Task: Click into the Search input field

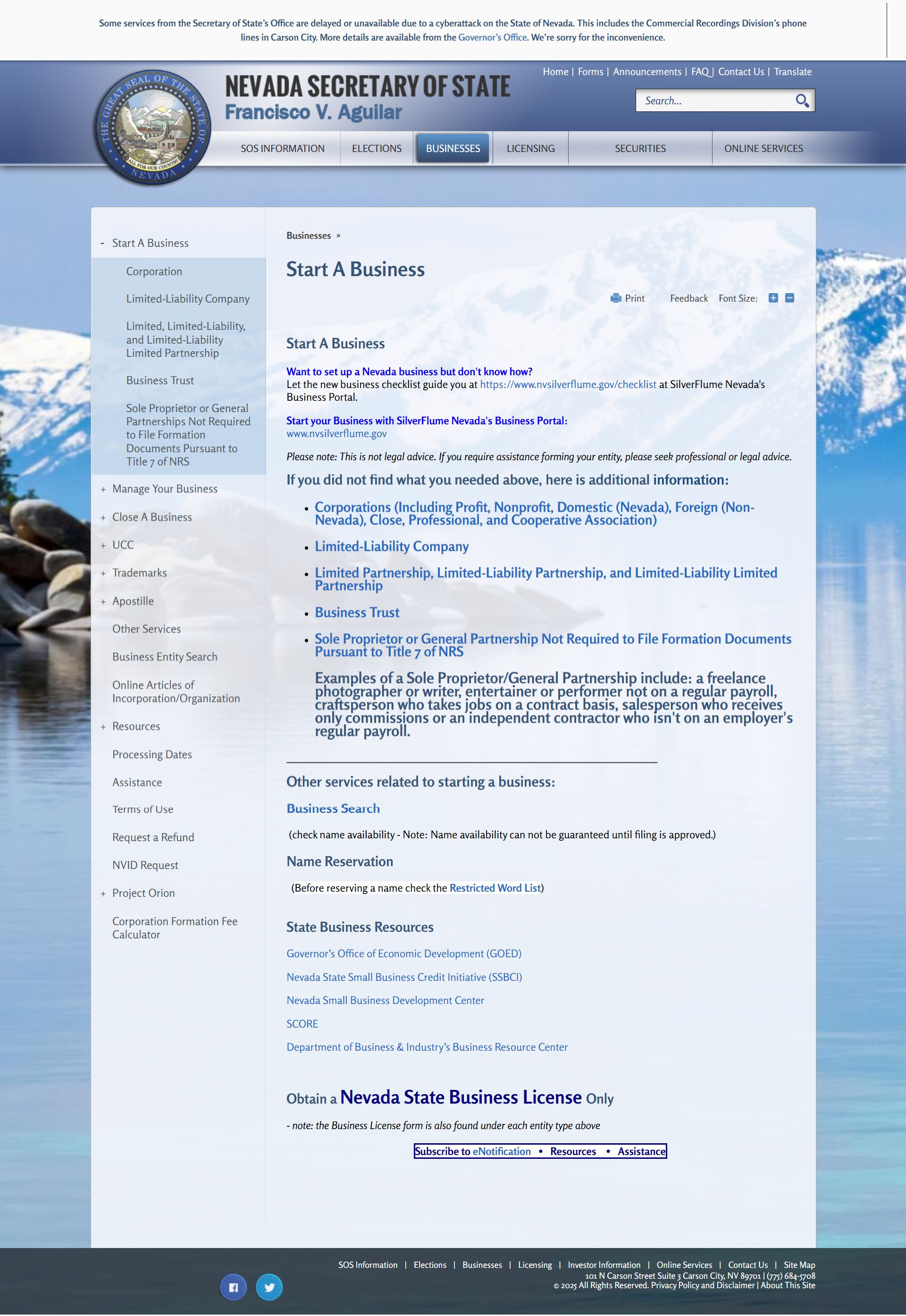Action: (x=713, y=101)
